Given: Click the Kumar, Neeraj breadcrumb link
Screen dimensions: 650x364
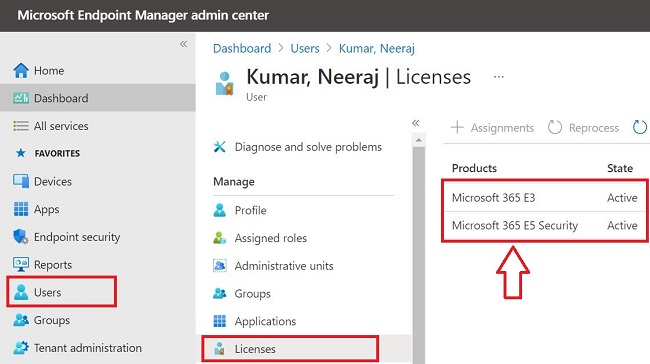Looking at the screenshot, I should pos(376,49).
